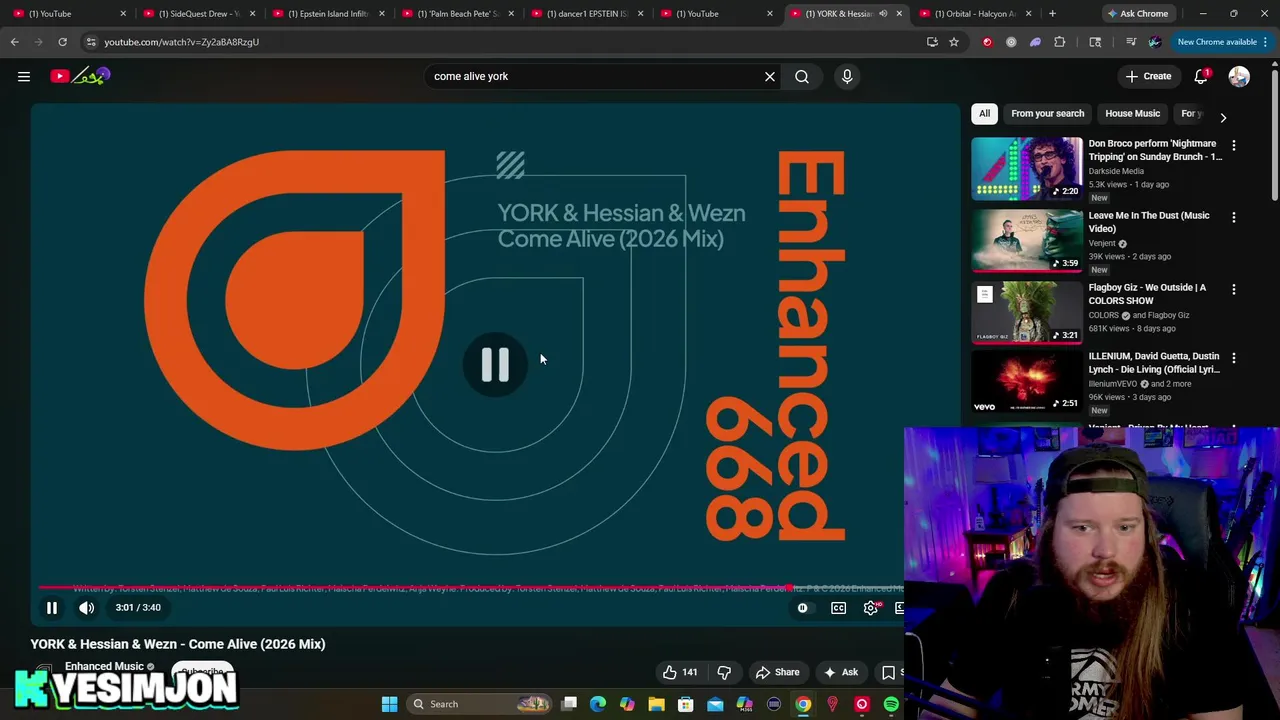
Task: Go to YouTube home via the logo
Action: (x=81, y=76)
